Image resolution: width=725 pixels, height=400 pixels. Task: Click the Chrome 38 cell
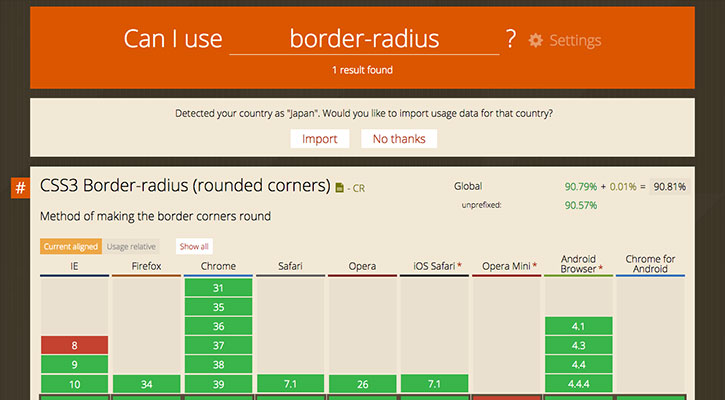pos(218,365)
